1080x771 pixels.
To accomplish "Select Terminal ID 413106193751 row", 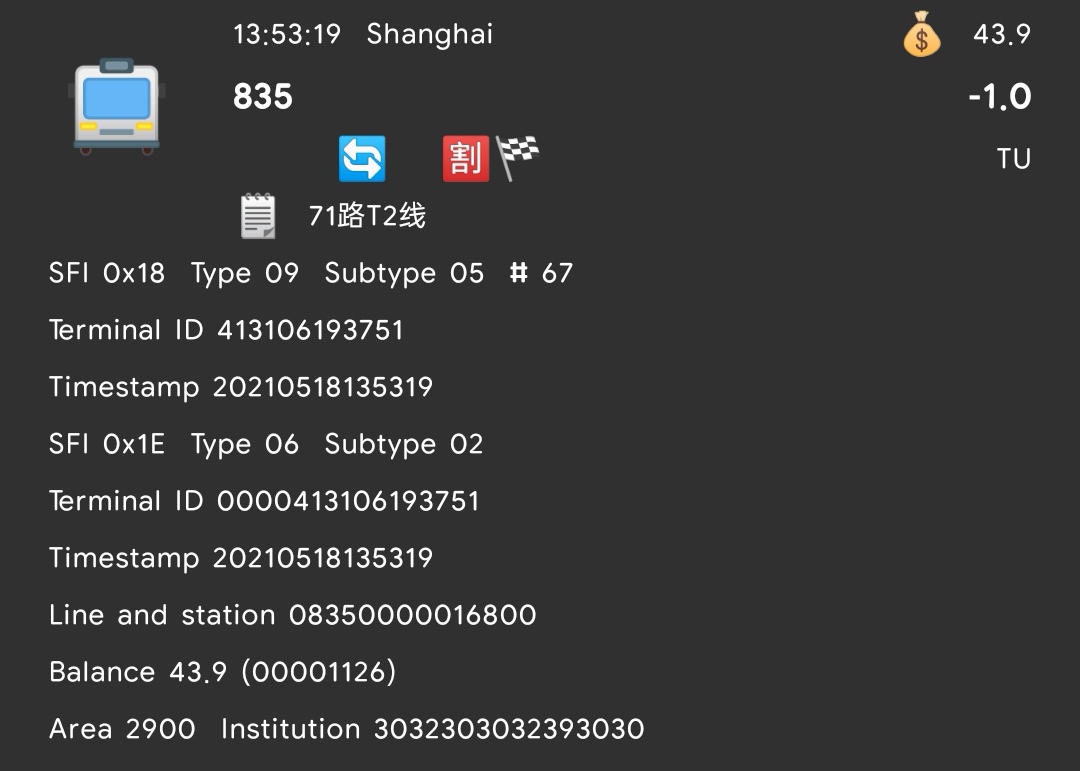I will point(226,330).
